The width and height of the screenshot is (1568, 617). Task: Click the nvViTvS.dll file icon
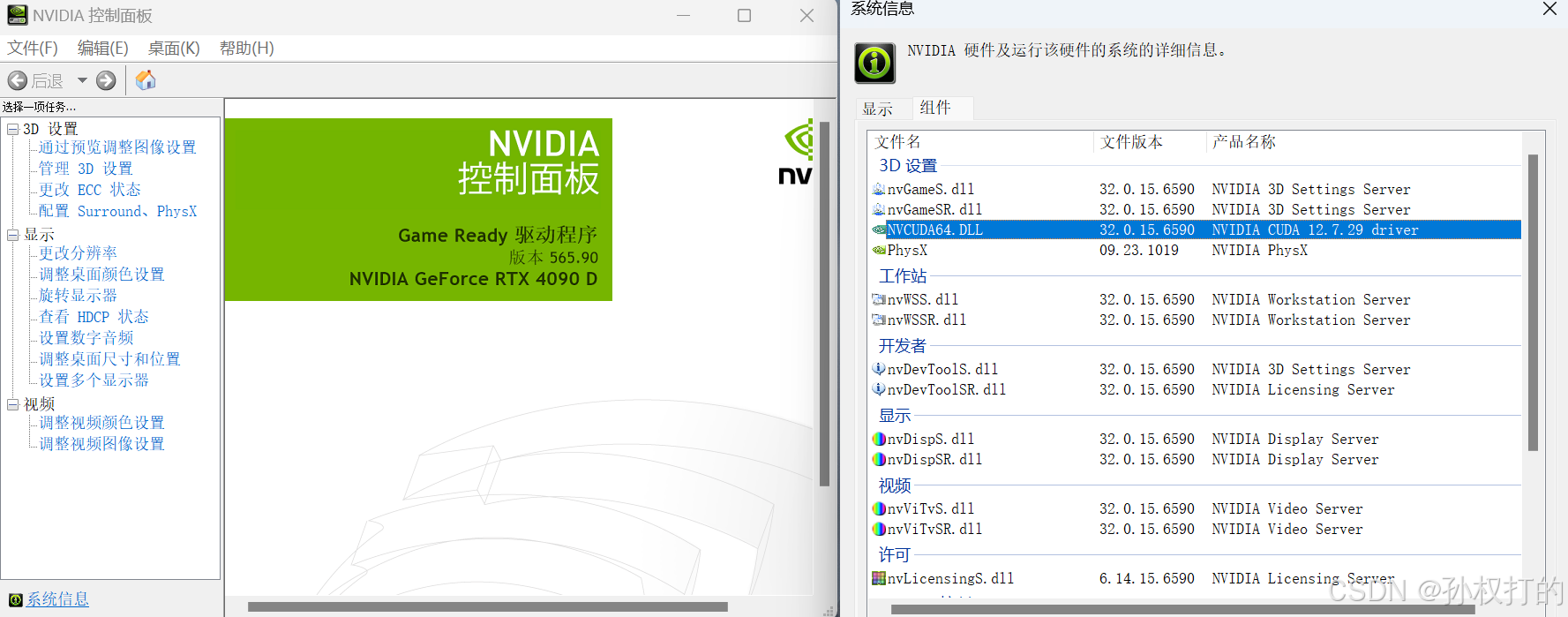click(x=879, y=508)
